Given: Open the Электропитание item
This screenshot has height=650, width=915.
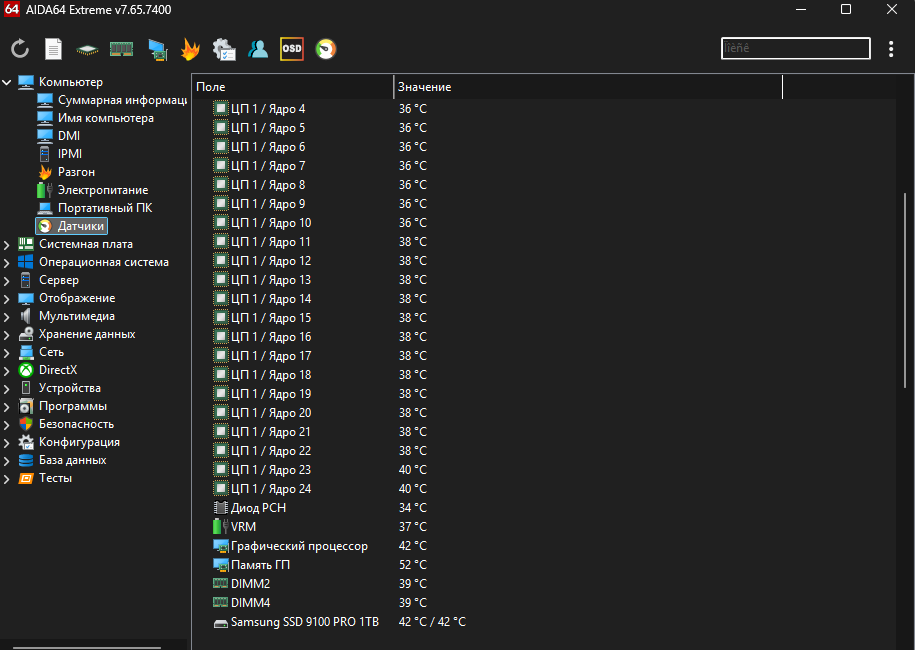Looking at the screenshot, I should pyautogui.click(x=93, y=190).
